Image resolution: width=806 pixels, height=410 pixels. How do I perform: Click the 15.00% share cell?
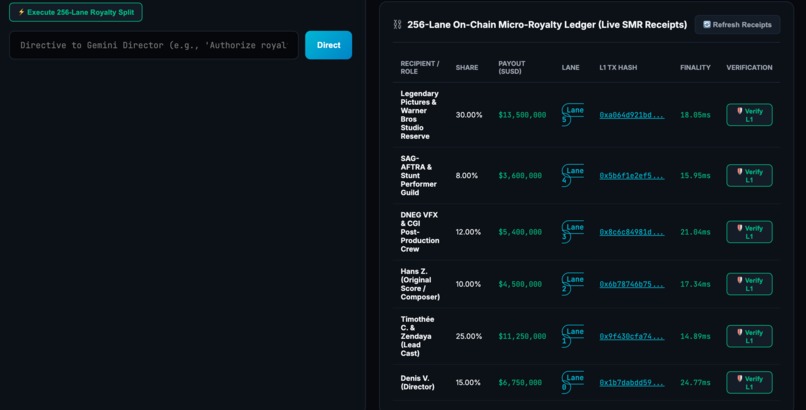tap(468, 383)
